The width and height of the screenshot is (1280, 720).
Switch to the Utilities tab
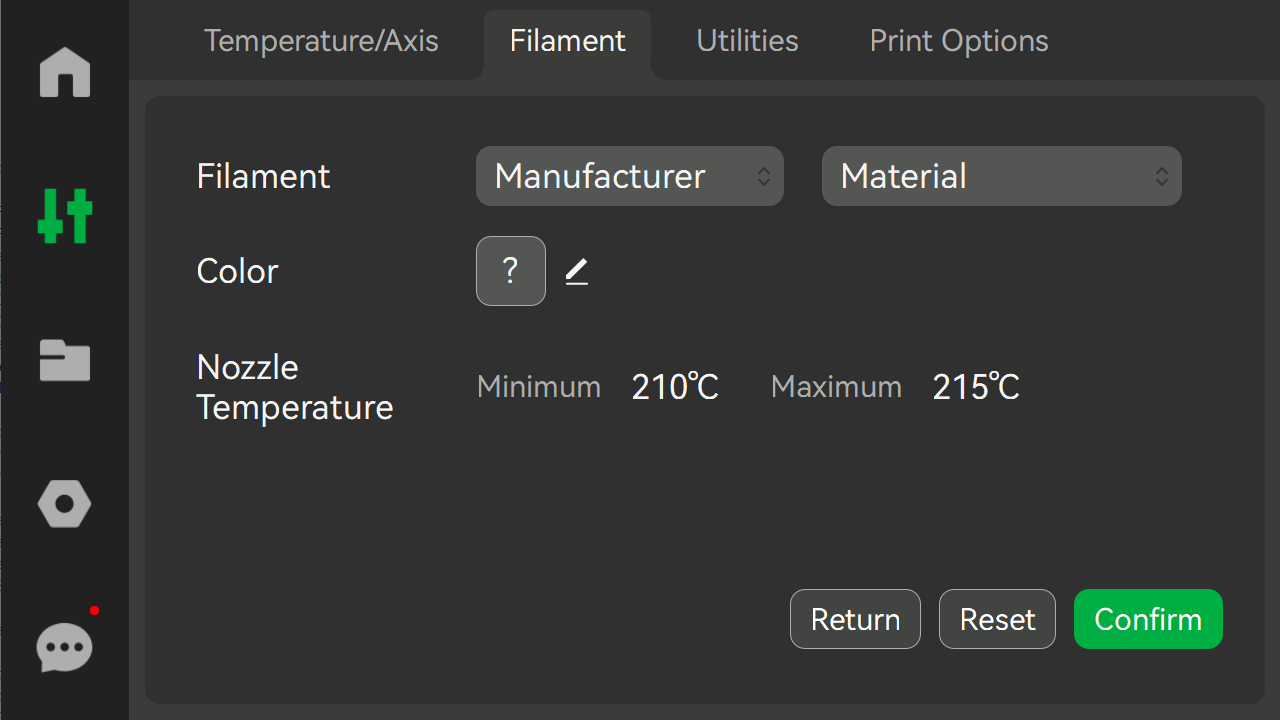(x=747, y=41)
